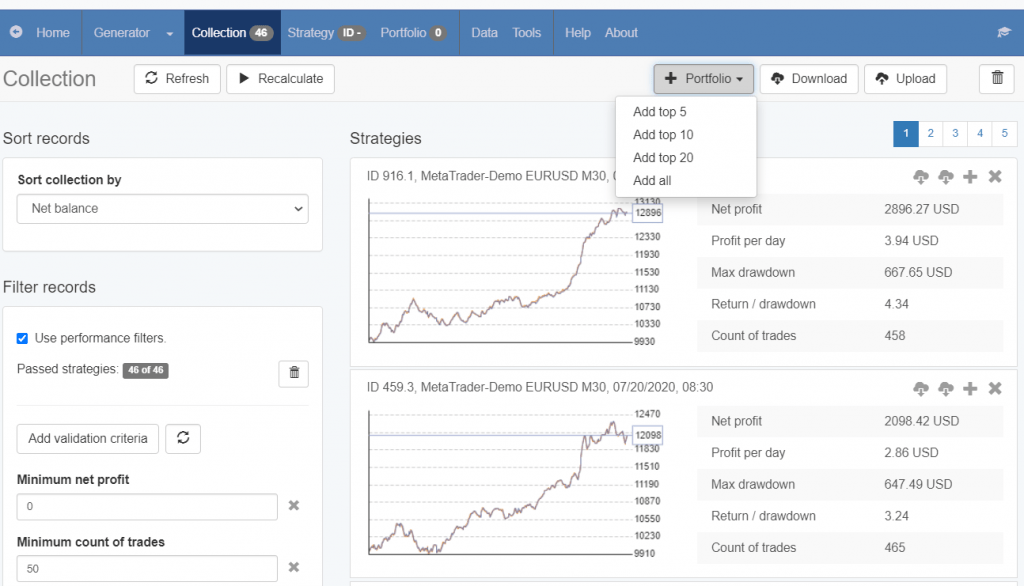Click the reset icon beside Add validation criteria
The height and width of the screenshot is (586, 1024).
tap(183, 438)
